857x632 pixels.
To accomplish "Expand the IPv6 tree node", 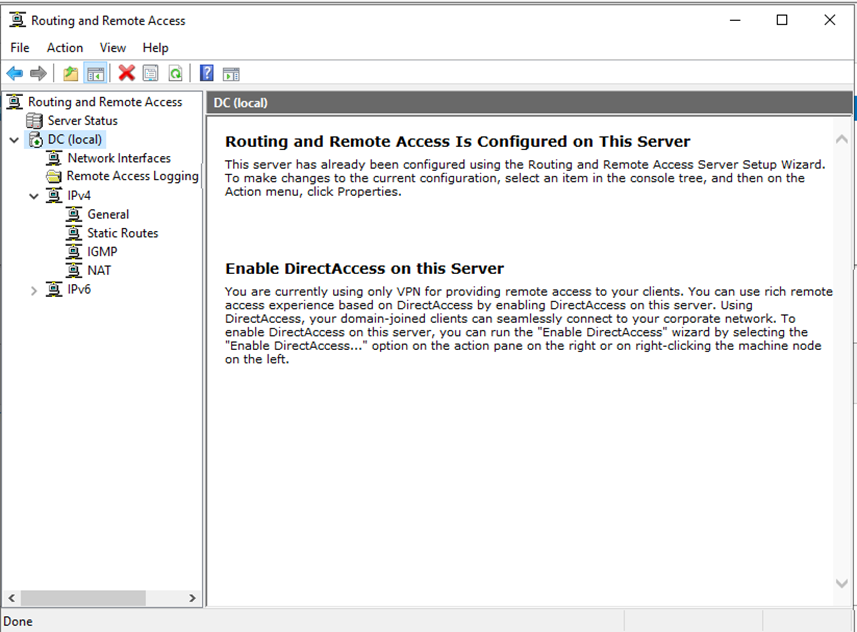I will [34, 290].
